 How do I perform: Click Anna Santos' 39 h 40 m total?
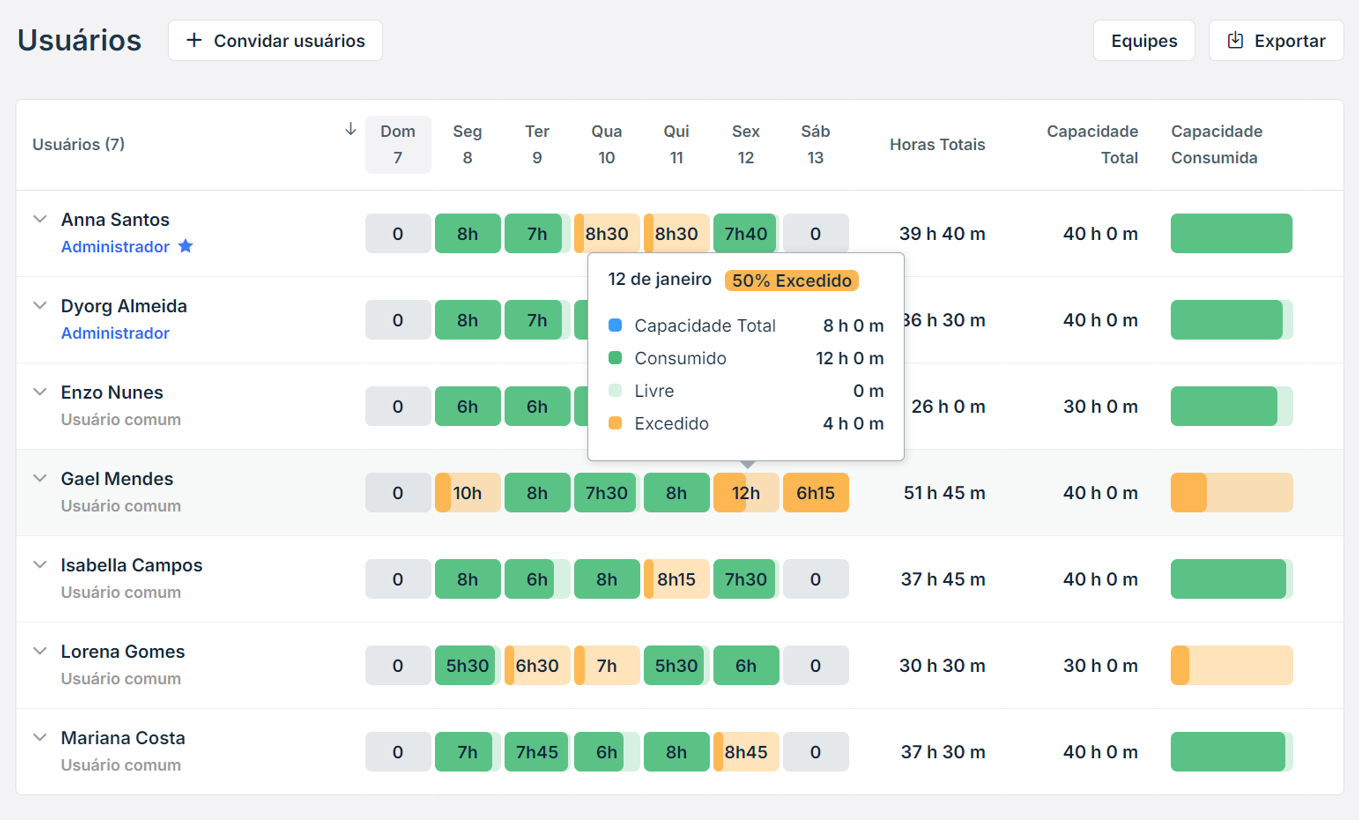click(x=942, y=233)
